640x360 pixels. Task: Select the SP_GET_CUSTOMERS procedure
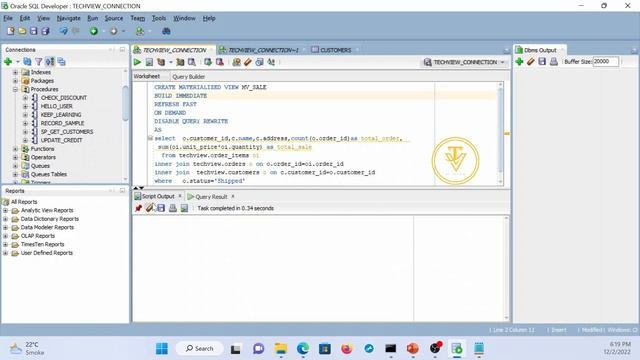(x=67, y=132)
